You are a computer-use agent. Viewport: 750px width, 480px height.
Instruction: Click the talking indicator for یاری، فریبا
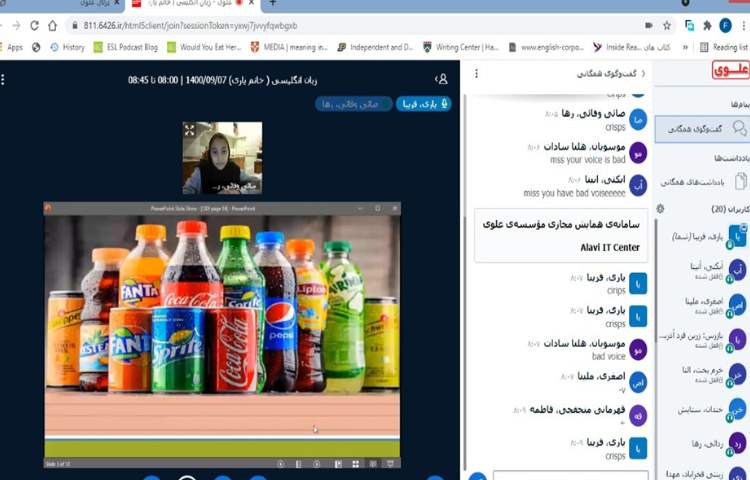click(x=424, y=104)
